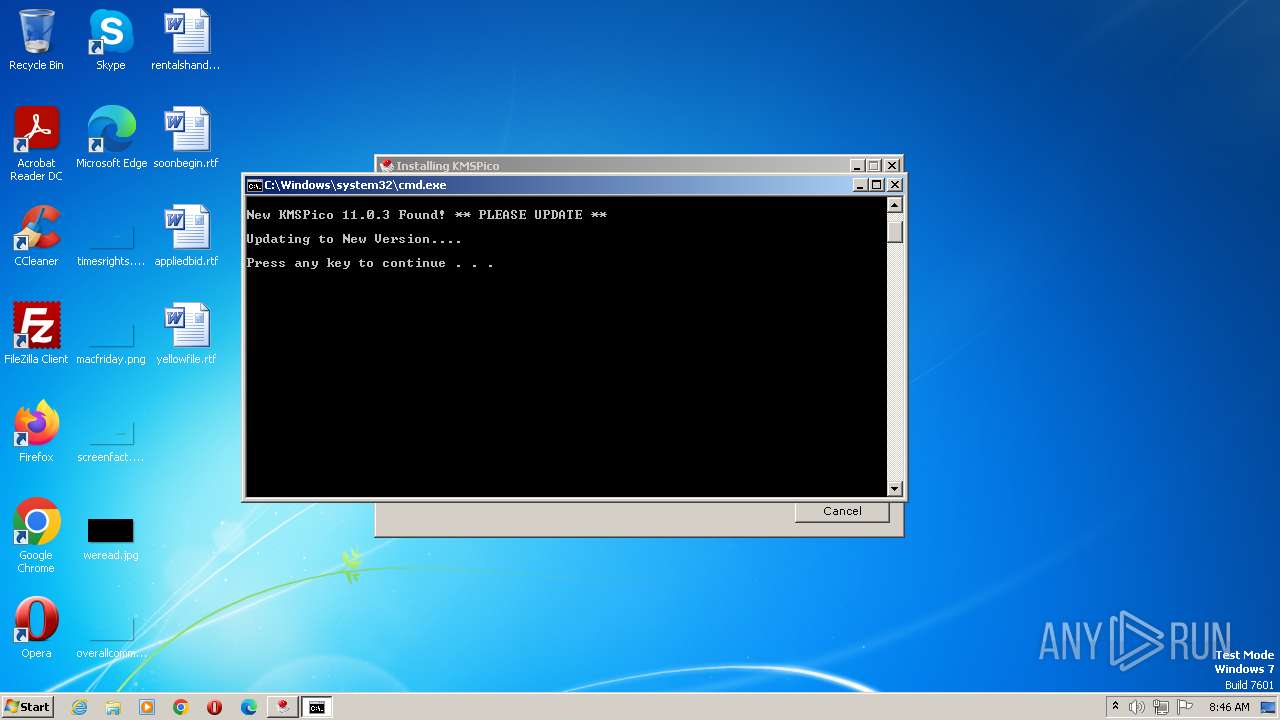Open the clock showing 8:46 AM
The width and height of the screenshot is (1280, 720).
point(1229,707)
